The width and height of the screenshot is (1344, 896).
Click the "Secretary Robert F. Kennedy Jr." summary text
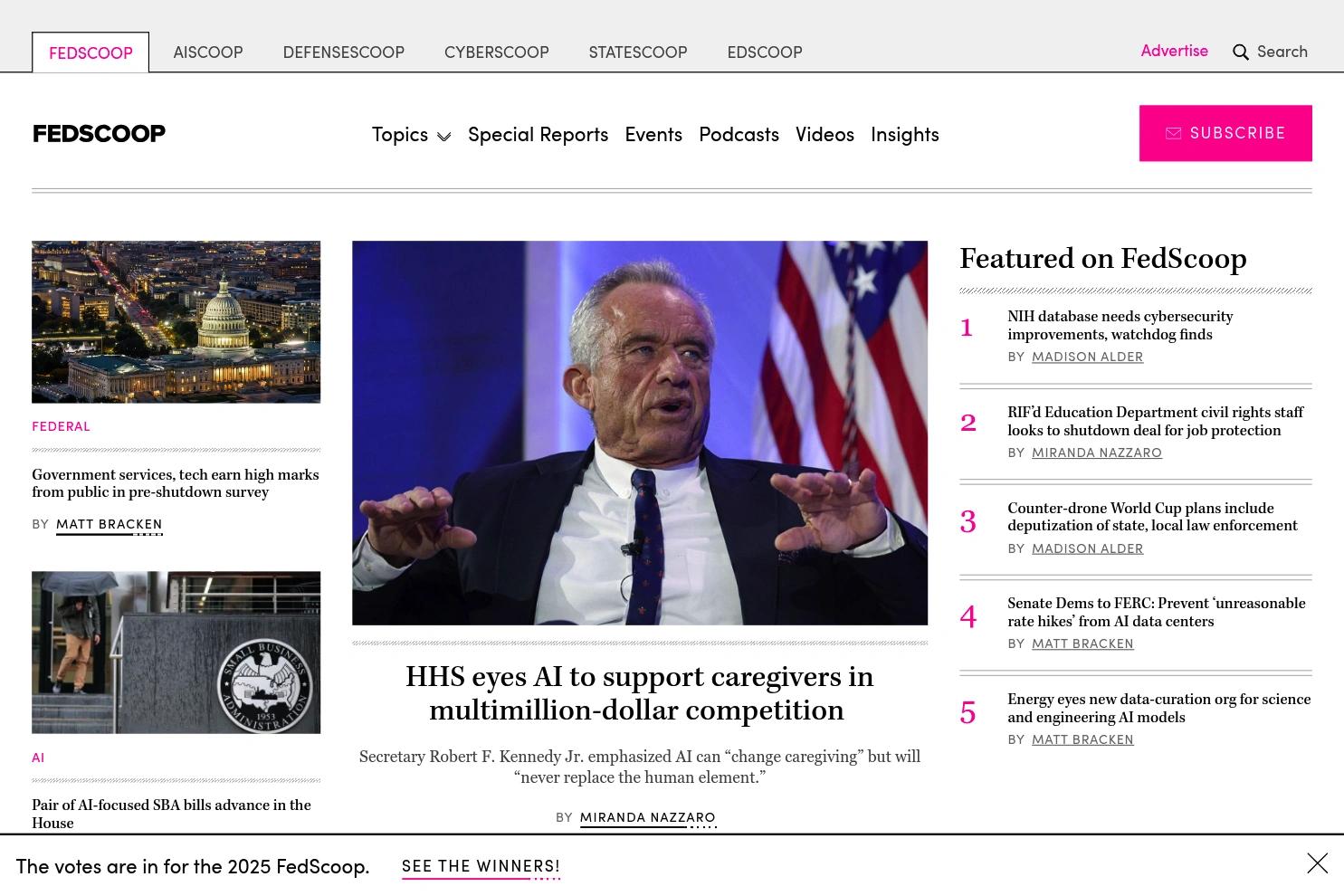[640, 767]
